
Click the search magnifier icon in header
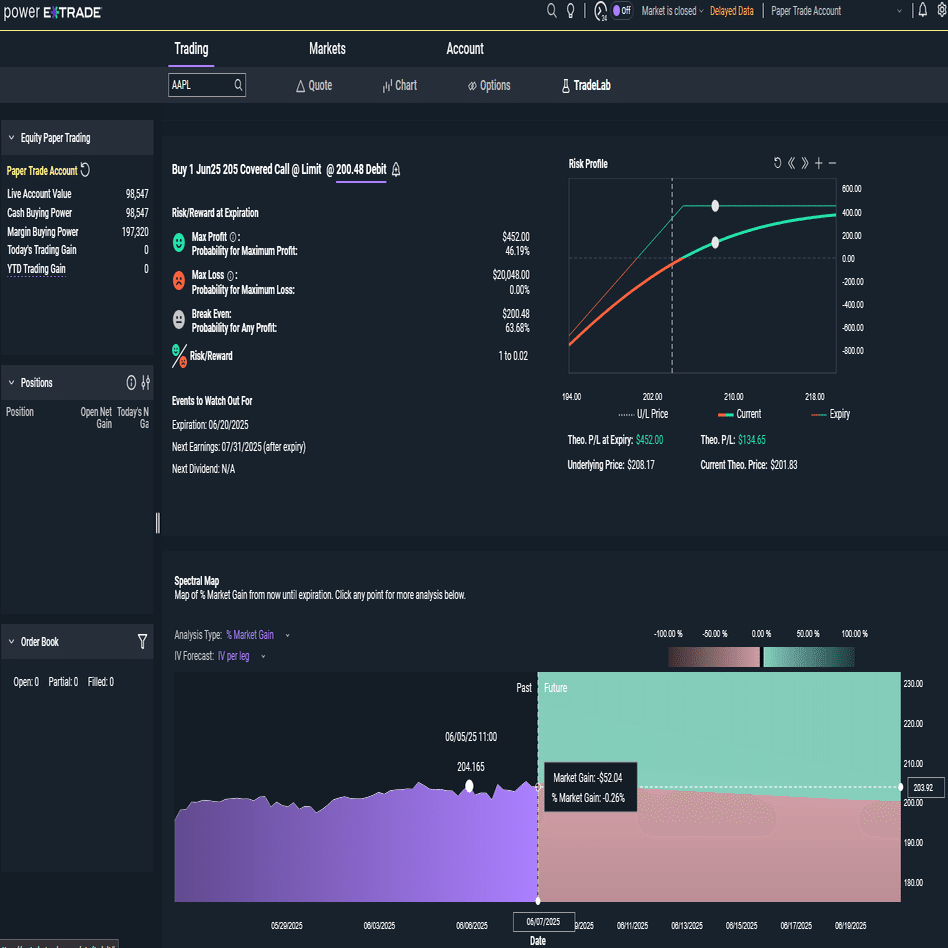(x=551, y=11)
